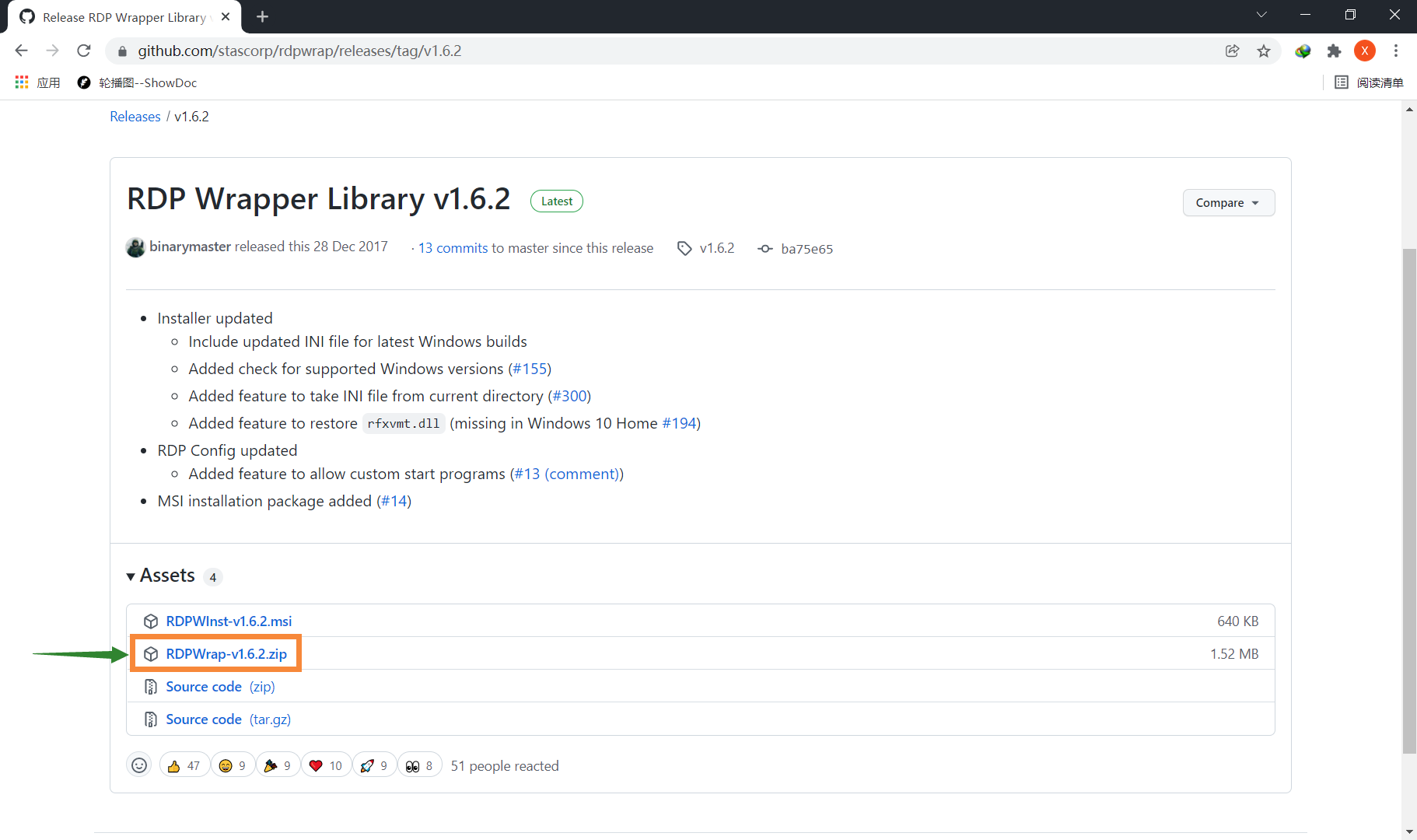Download Source code (tar.gz)
The height and width of the screenshot is (840, 1417).
[x=228, y=719]
